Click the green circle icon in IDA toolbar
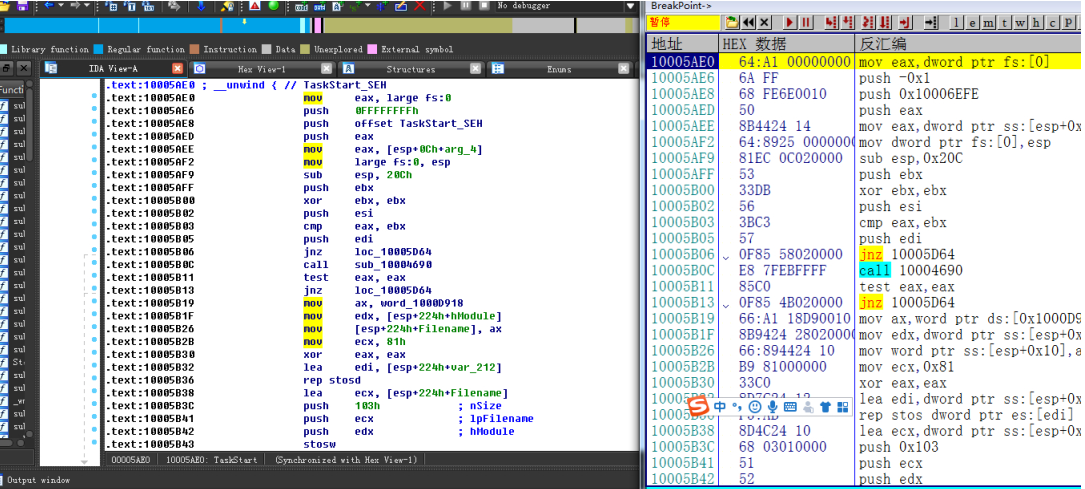The height and width of the screenshot is (489, 1085). (x=273, y=6)
